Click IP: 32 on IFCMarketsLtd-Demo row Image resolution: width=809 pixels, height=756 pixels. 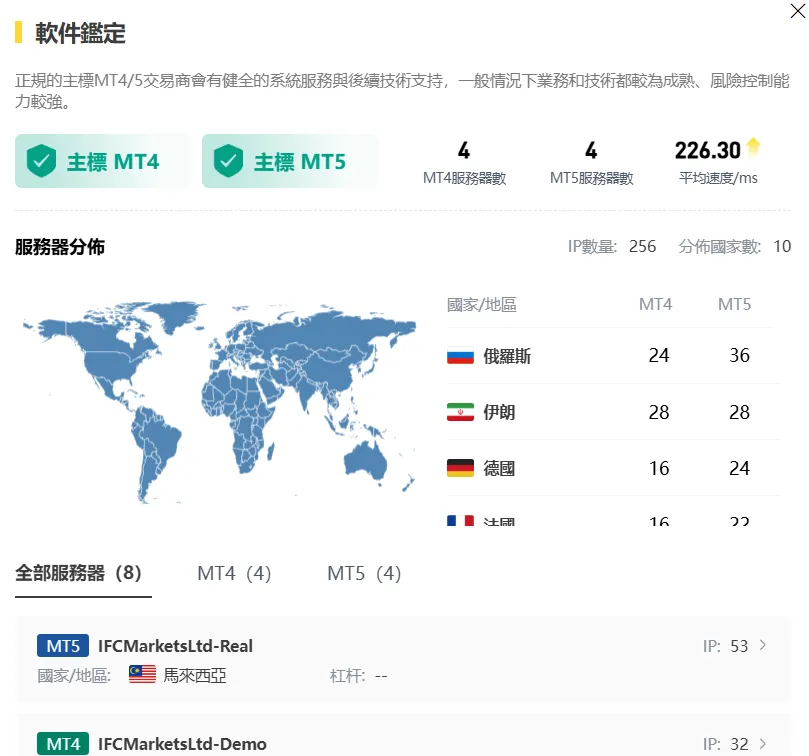tap(725, 744)
